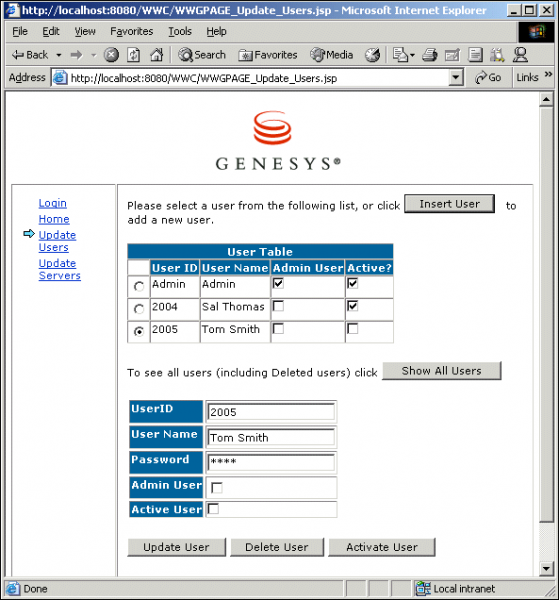Image resolution: width=559 pixels, height=600 pixels.
Task: Click the Refresh page icon
Action: (x=134, y=55)
